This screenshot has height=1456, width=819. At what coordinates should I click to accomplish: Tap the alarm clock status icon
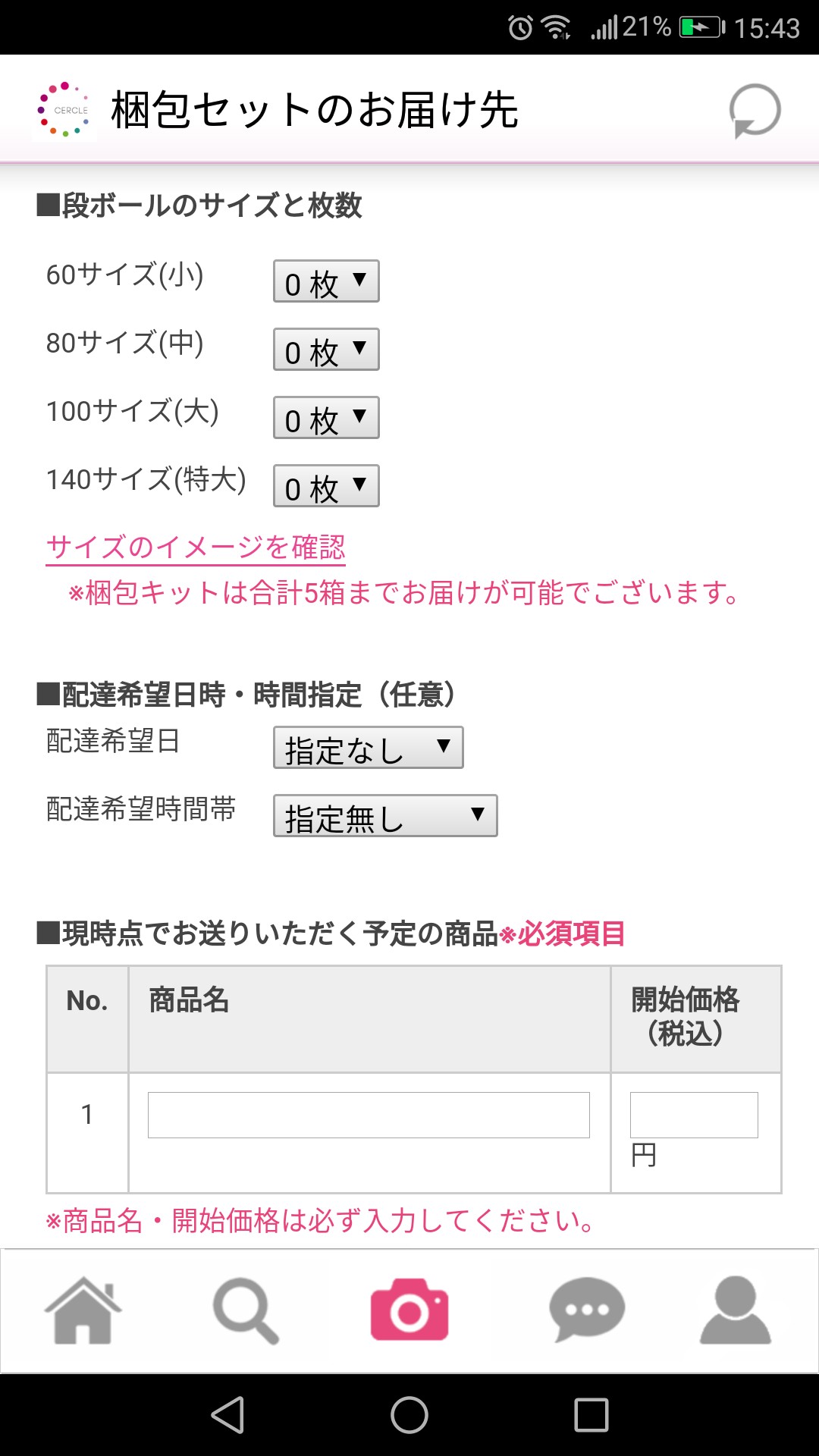tap(520, 28)
